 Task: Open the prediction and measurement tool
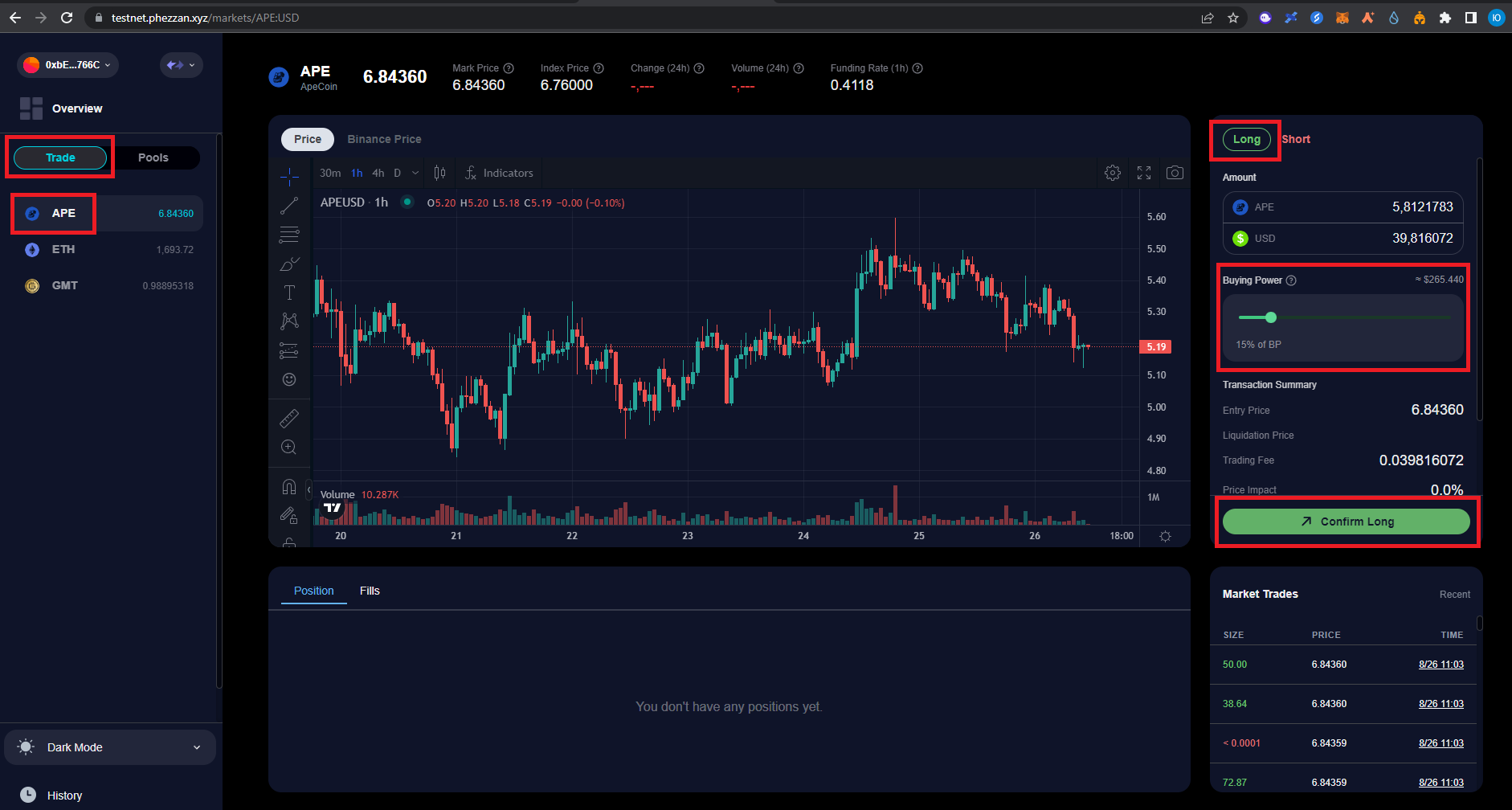click(289, 350)
